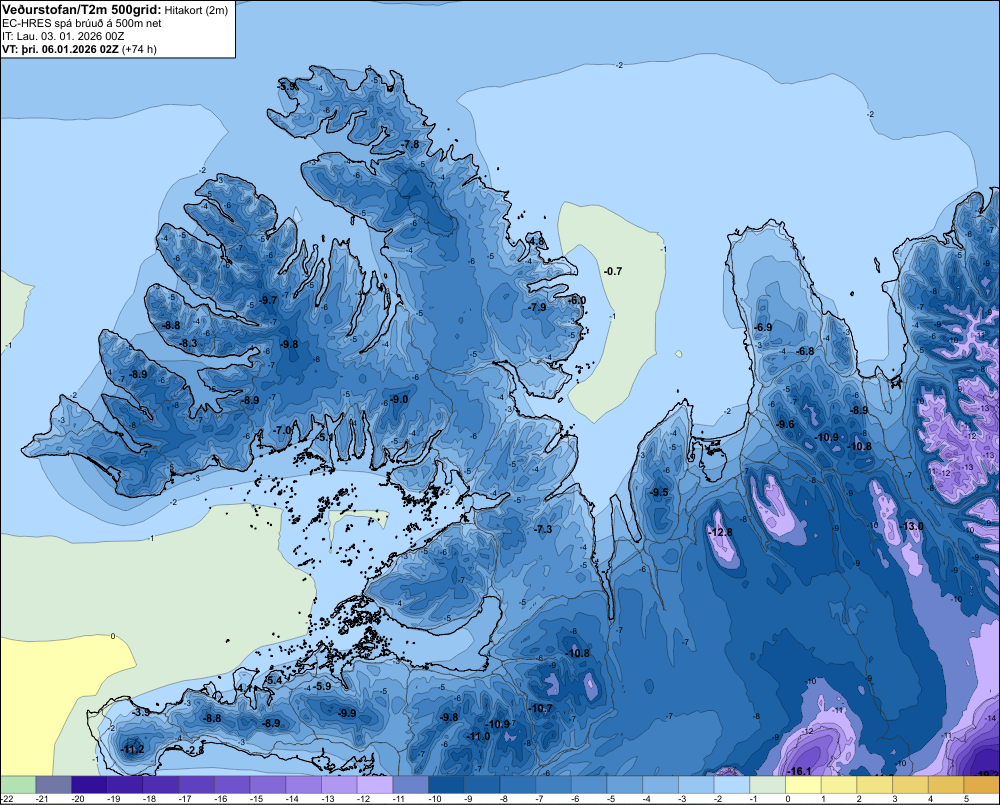This screenshot has height=805, width=1000.
Task: Click the -6.8 temperature value
Action: pyautogui.click(x=805, y=351)
